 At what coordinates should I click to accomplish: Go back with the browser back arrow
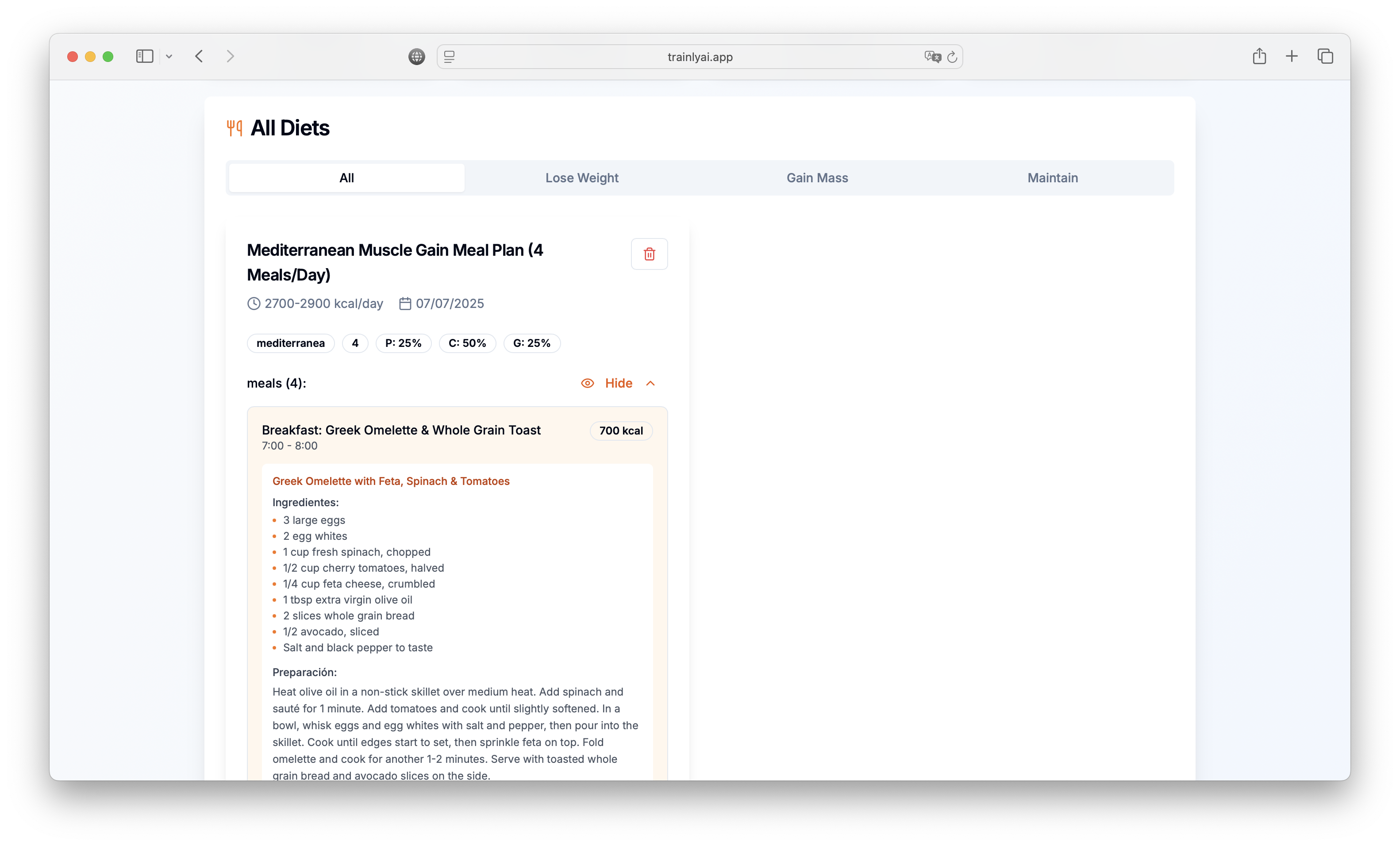click(199, 56)
